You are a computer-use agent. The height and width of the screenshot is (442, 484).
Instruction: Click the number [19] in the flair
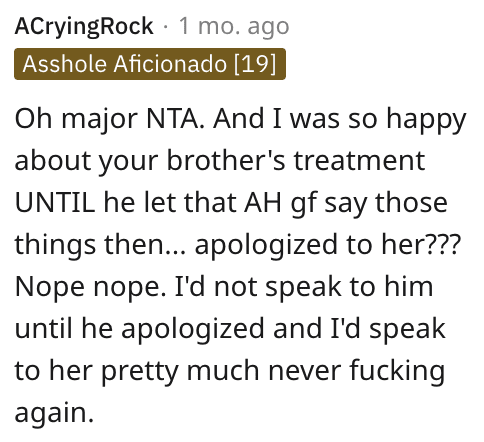(x=255, y=64)
